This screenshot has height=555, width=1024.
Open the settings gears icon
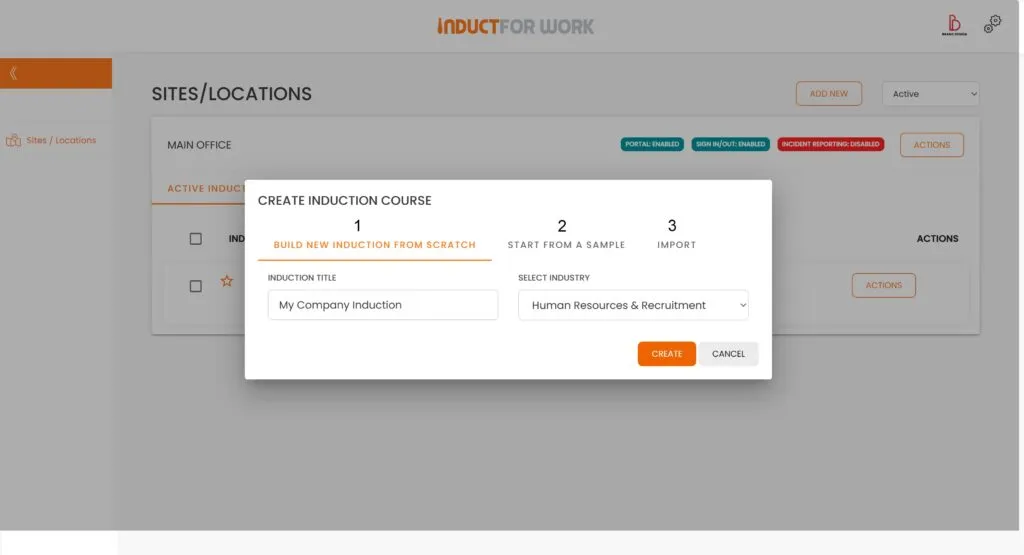coord(993,24)
